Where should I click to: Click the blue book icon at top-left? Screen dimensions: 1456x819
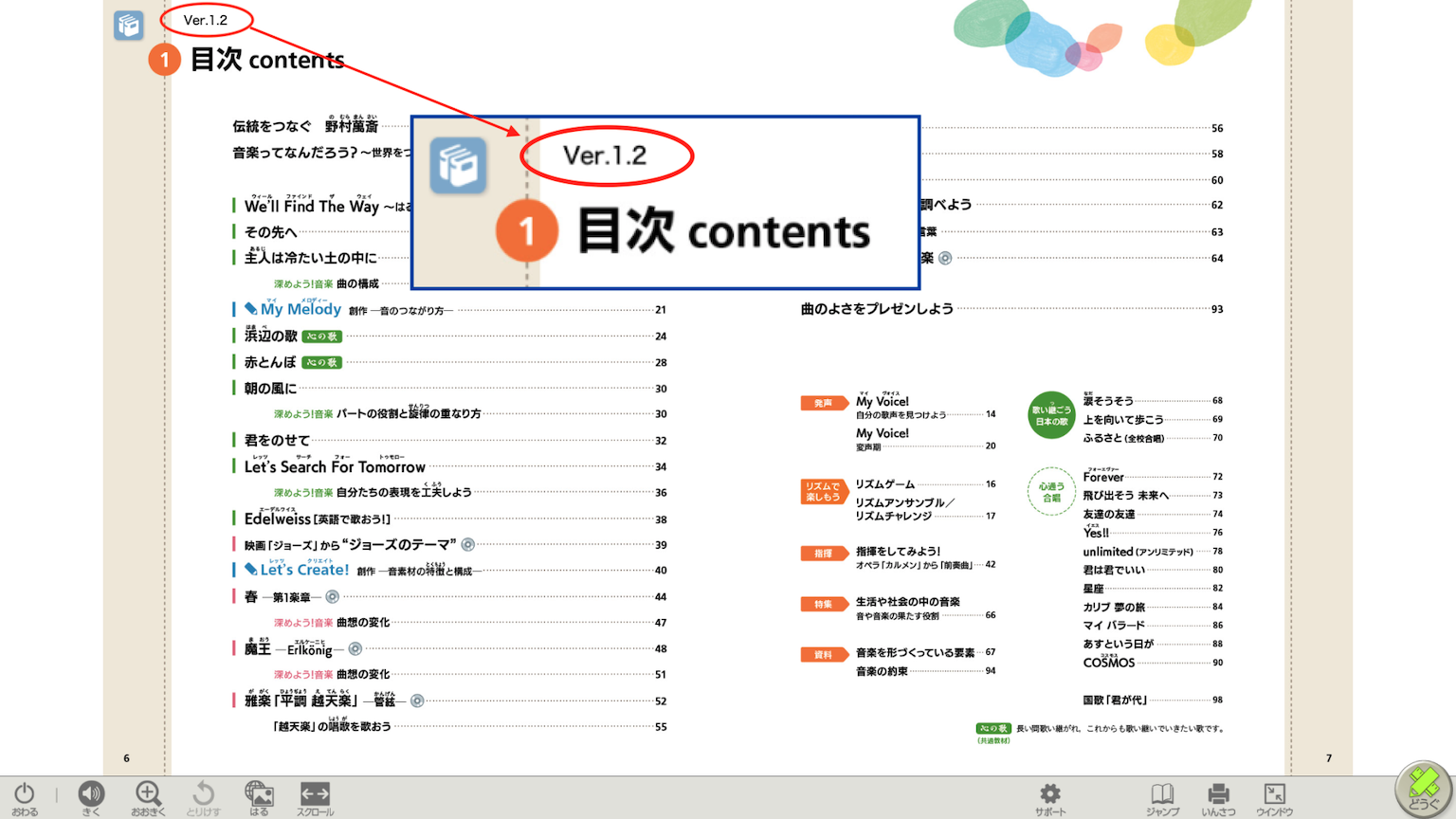tap(128, 25)
